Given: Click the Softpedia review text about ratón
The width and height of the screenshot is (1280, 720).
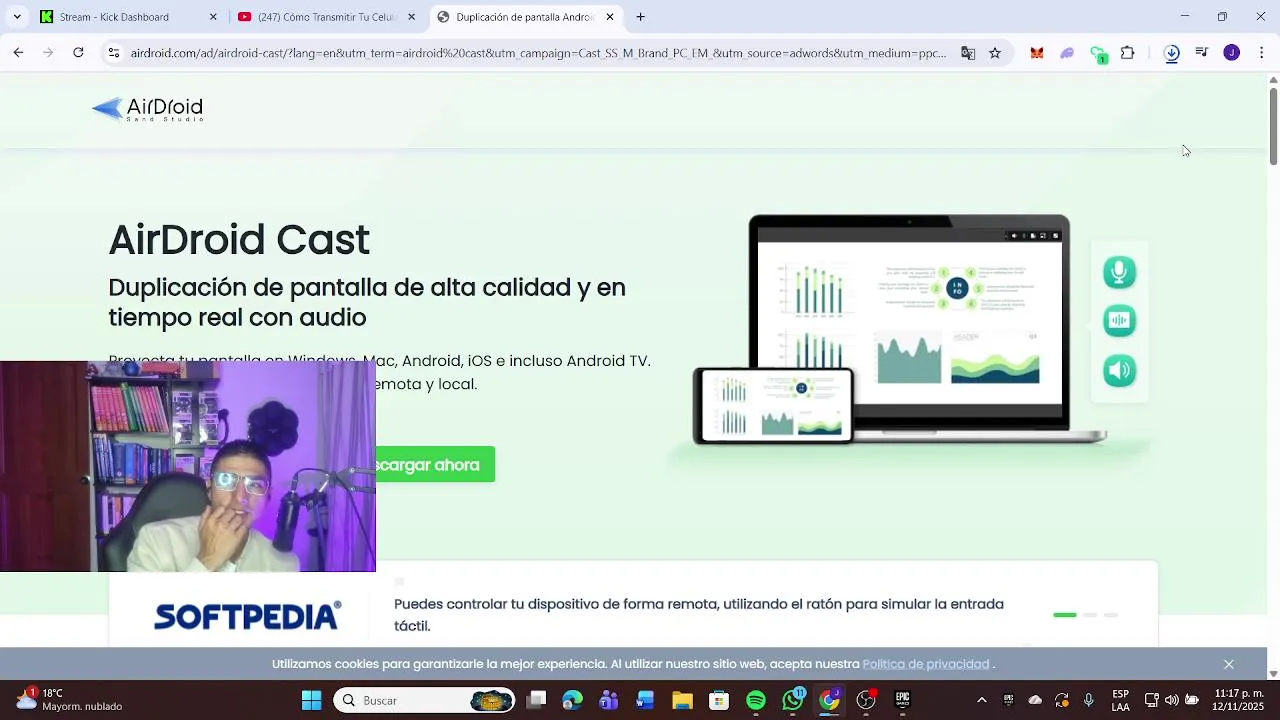Looking at the screenshot, I should click(x=699, y=615).
